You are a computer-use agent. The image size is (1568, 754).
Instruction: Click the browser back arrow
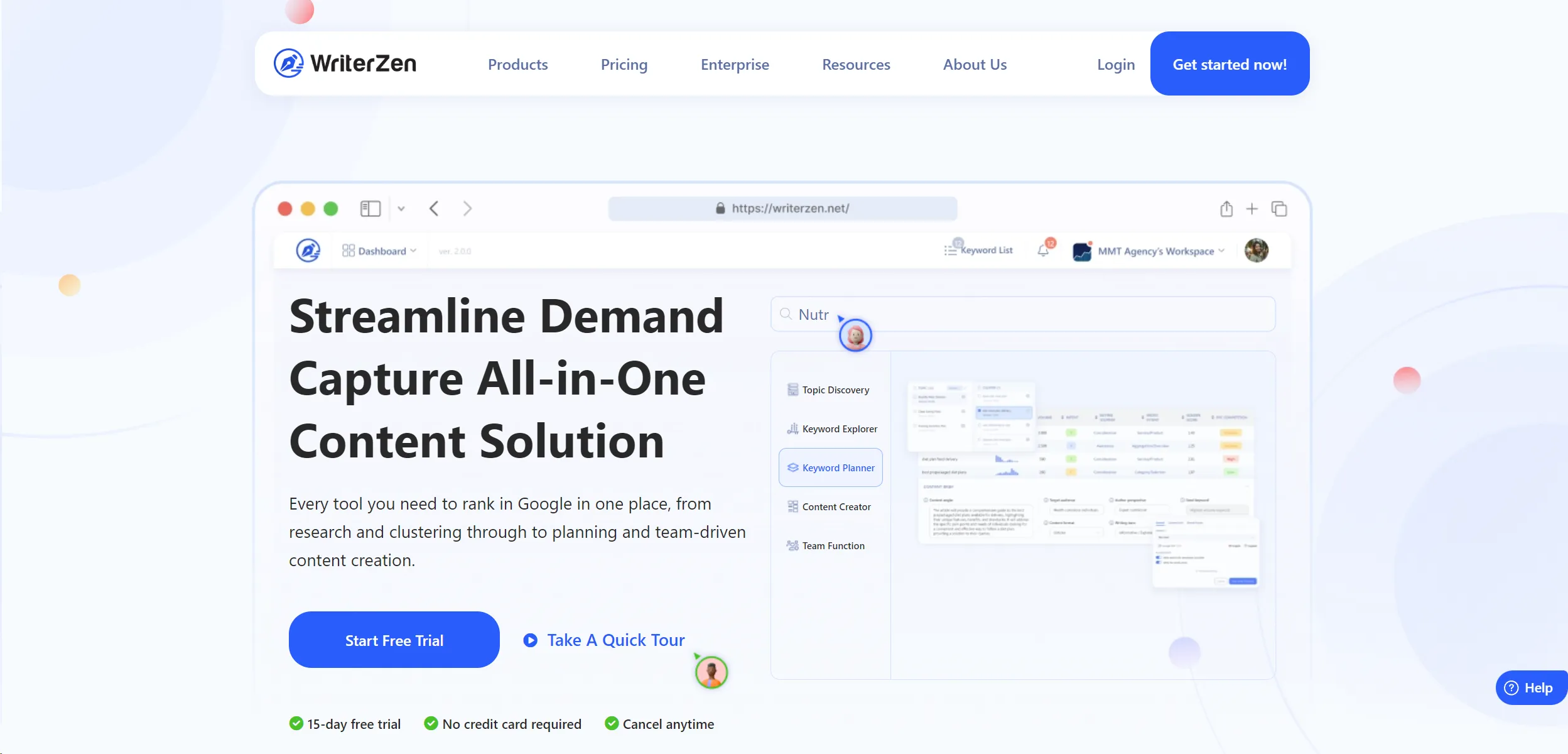pos(434,209)
